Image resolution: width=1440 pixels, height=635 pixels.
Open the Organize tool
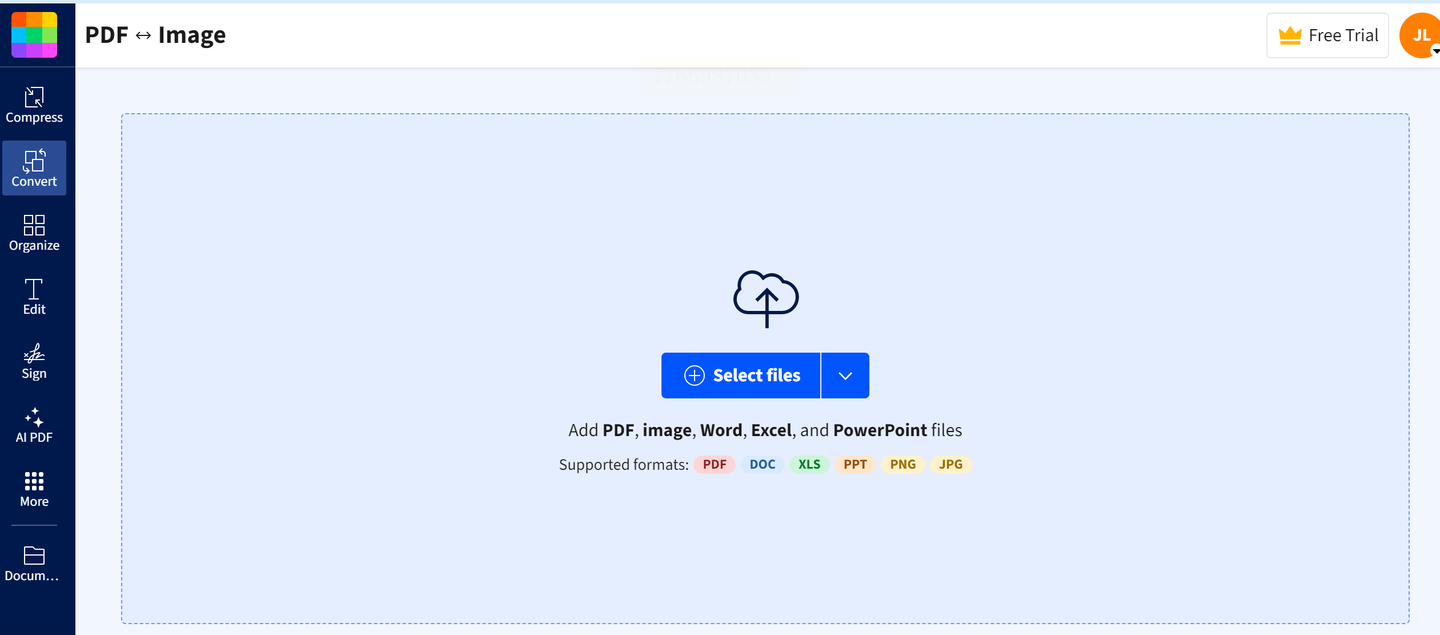tap(34, 232)
